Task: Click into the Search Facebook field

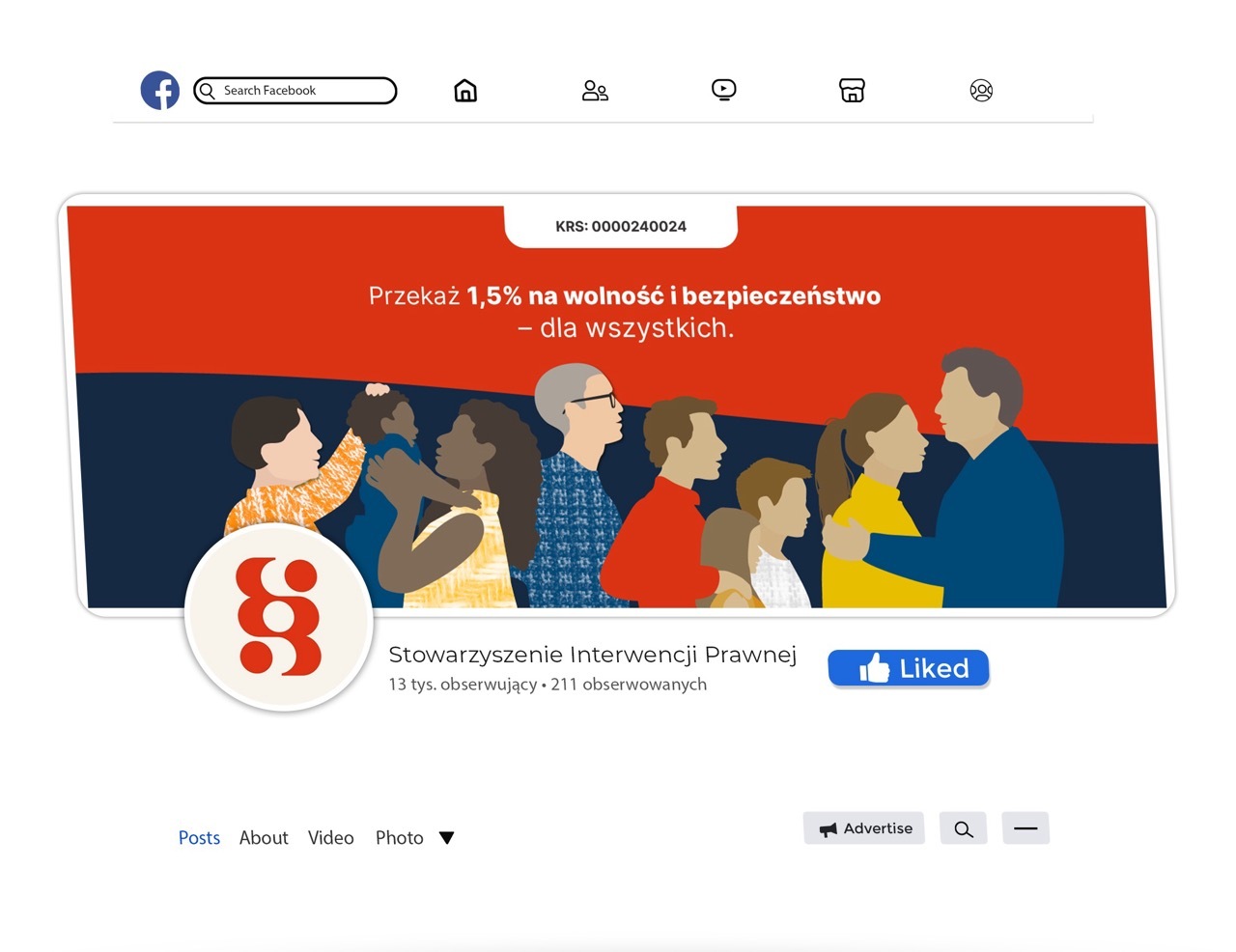Action: pos(295,91)
